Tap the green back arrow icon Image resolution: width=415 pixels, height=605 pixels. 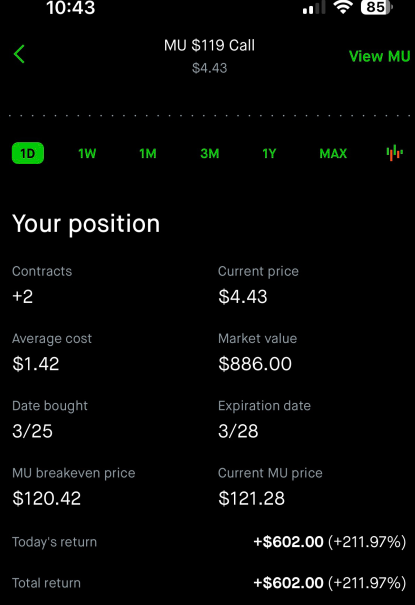(19, 54)
